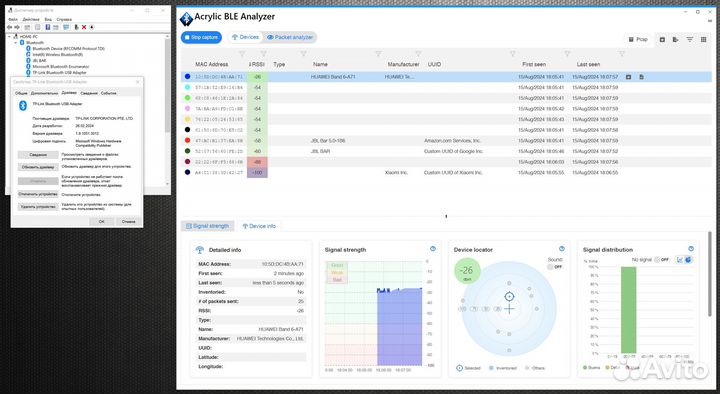The height and width of the screenshot is (394, 720).
Task: Click the funnel filter above Last seen column
Action: point(622,54)
